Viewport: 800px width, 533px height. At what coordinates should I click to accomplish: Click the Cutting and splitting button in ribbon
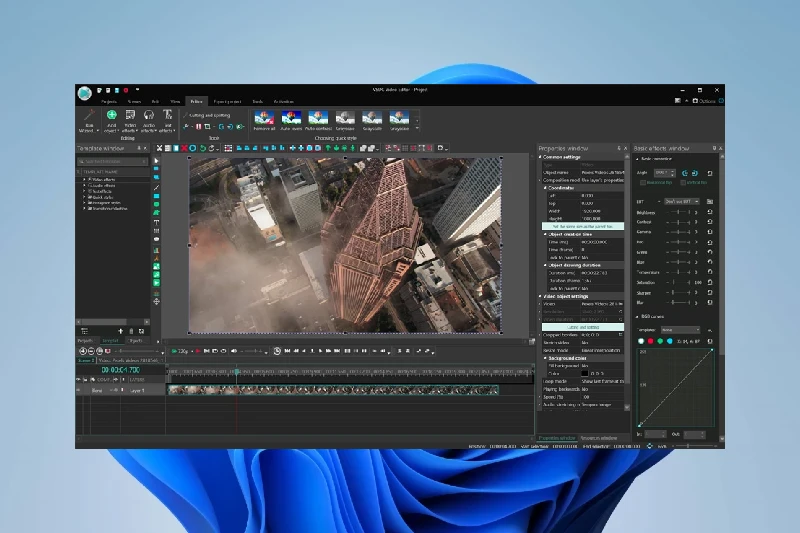coord(207,115)
